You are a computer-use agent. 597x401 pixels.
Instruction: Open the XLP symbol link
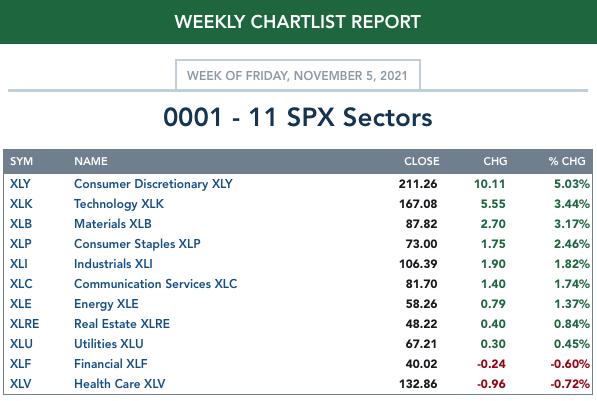click(21, 244)
